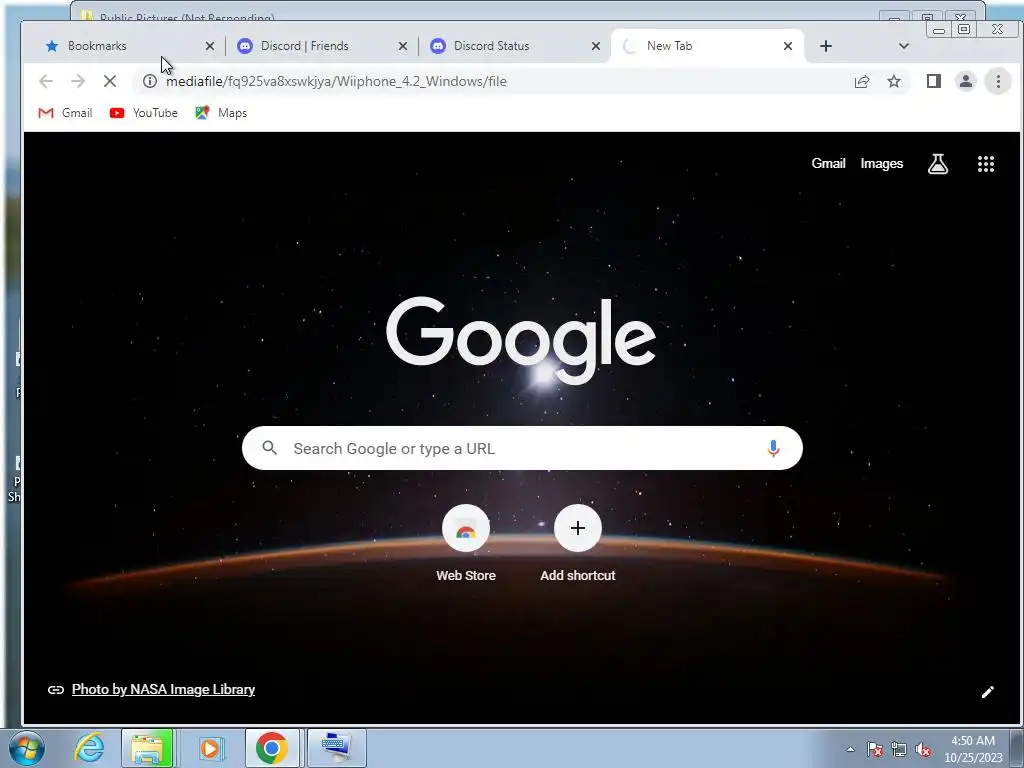Click the back navigation arrow
This screenshot has height=768, width=1024.
tap(46, 81)
